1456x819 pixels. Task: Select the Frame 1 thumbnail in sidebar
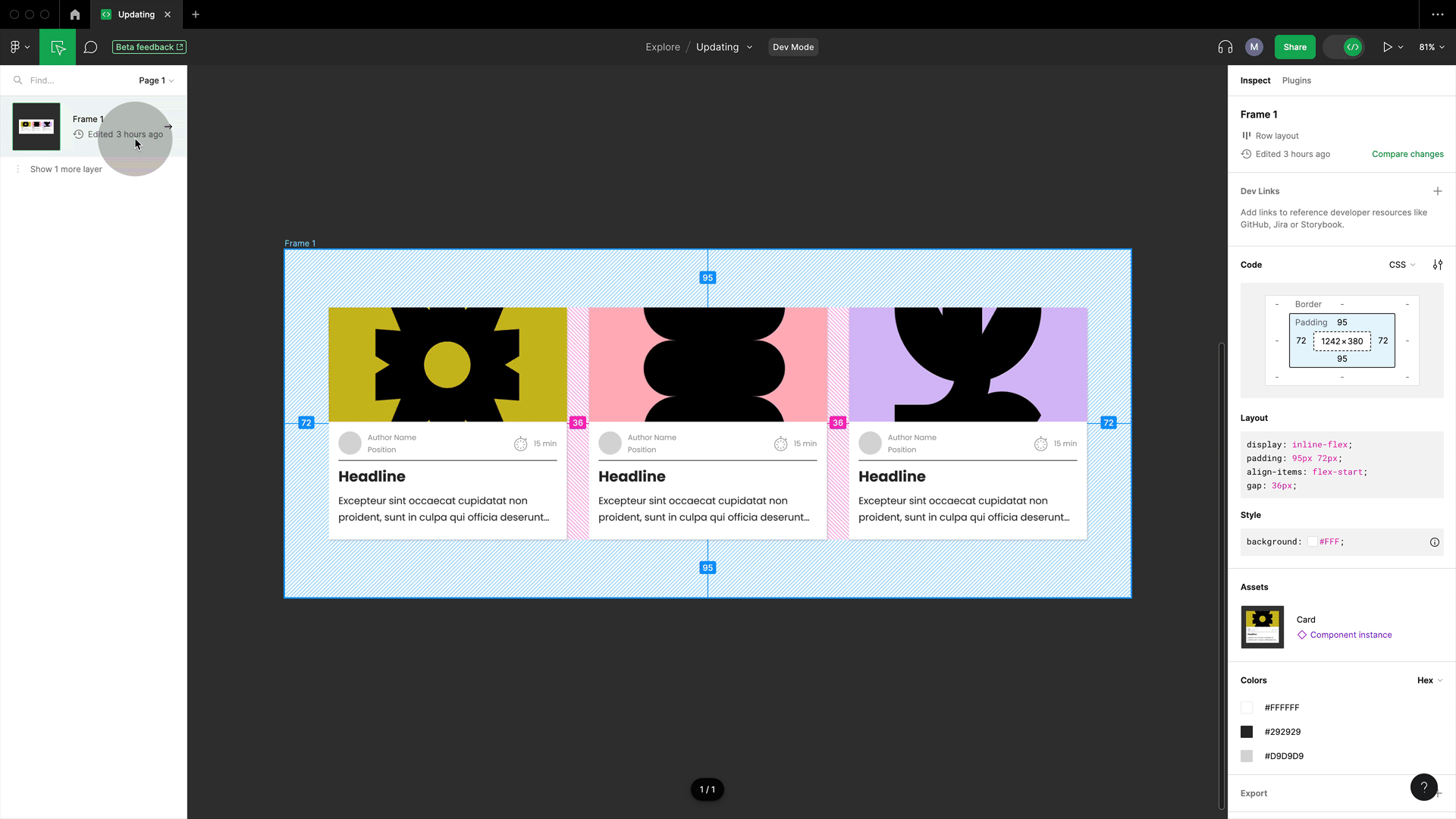pyautogui.click(x=36, y=127)
